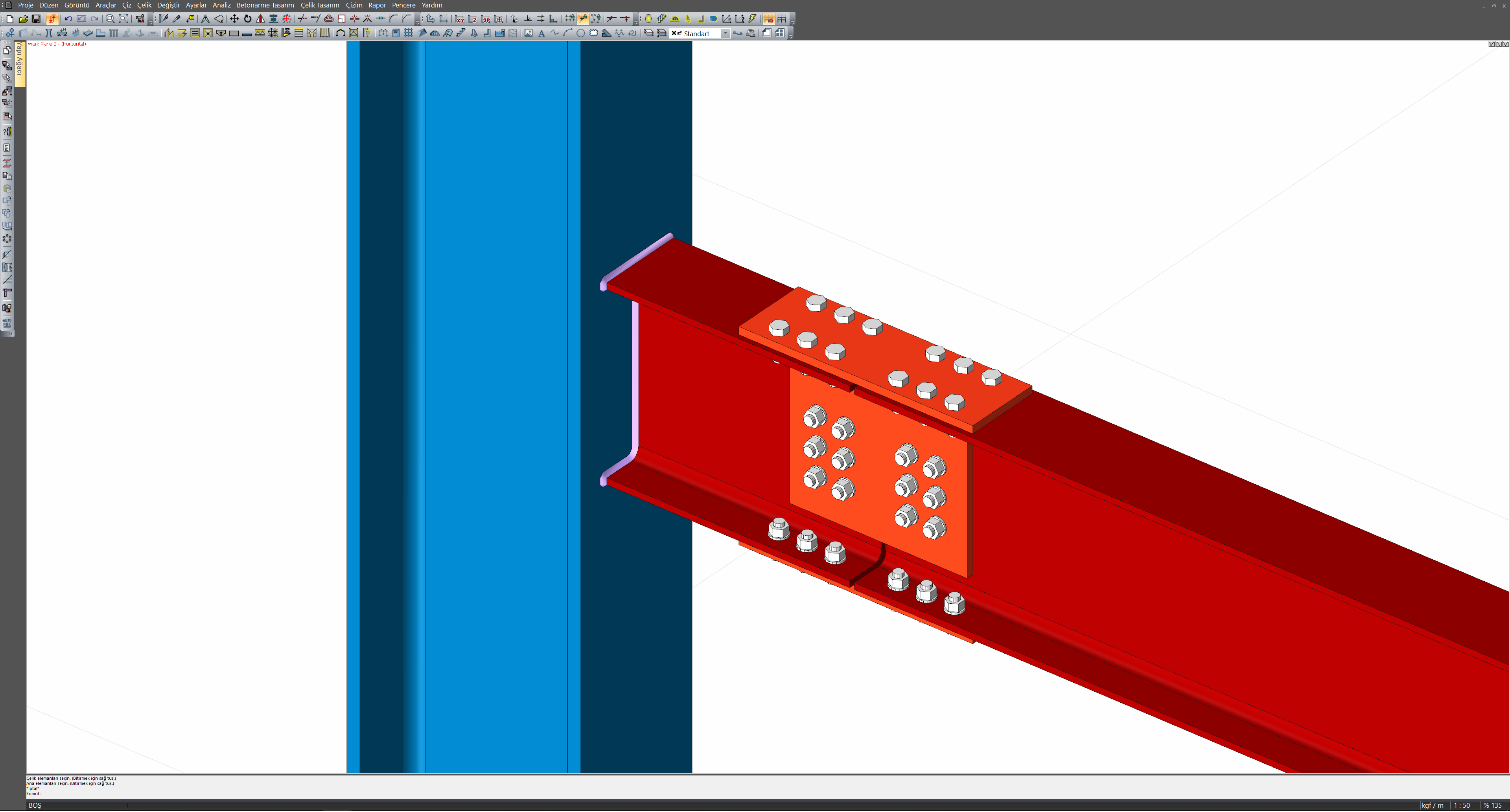The width and height of the screenshot is (1510, 812).
Task: Click the Rotate circular arrow tool
Action: click(247, 19)
